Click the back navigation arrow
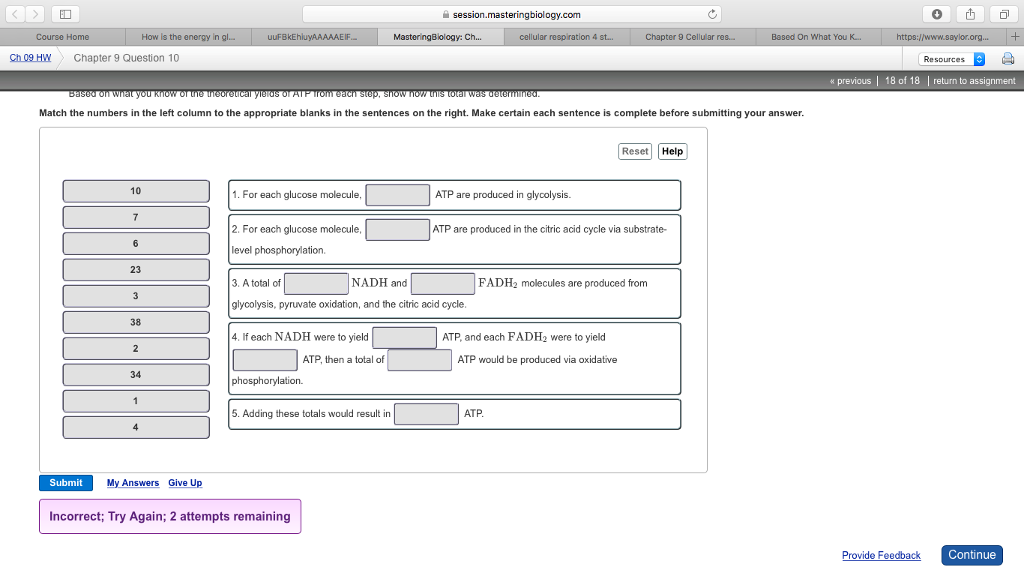Viewport: 1024px width, 576px height. click(14, 14)
